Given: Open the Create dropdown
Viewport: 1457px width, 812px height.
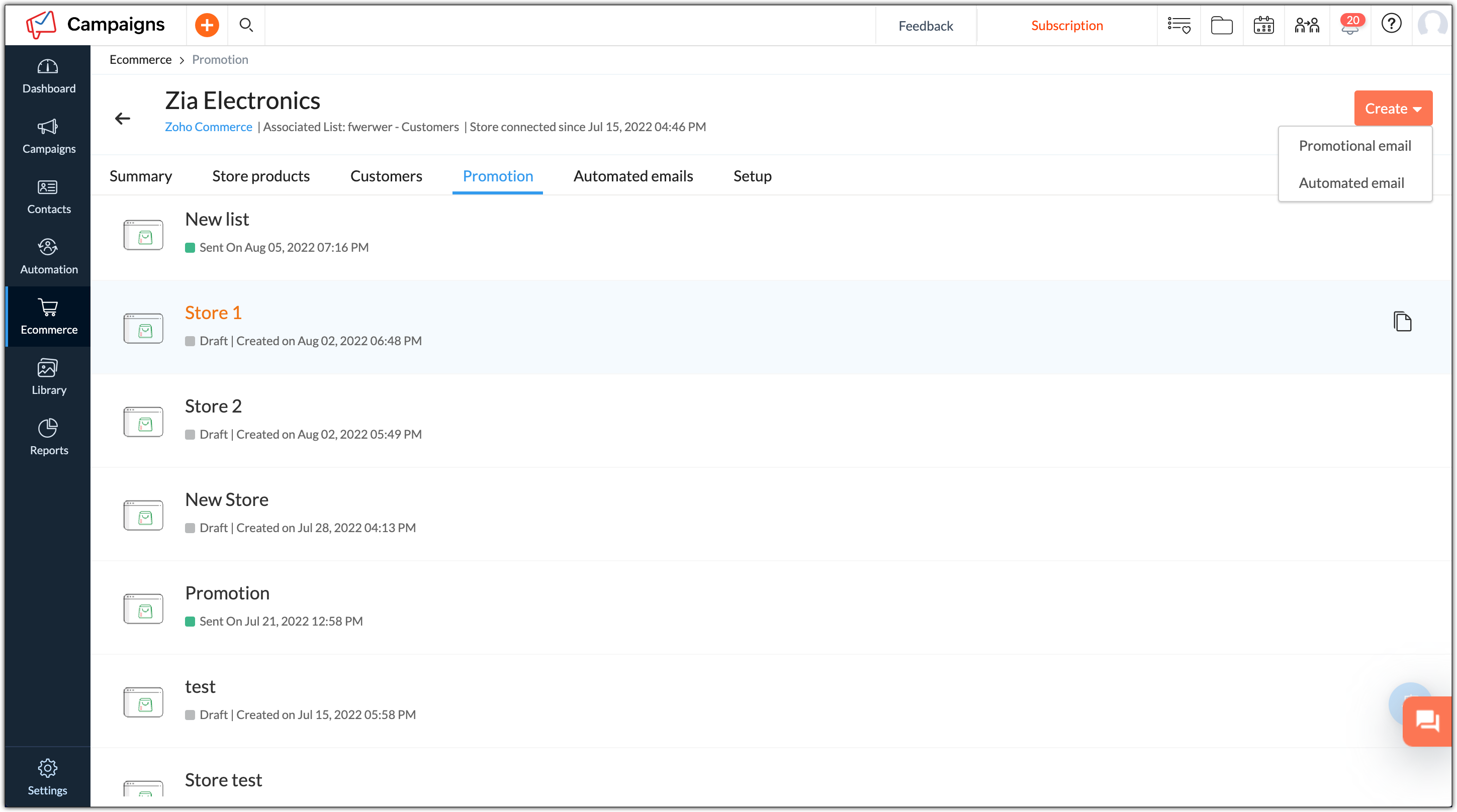Looking at the screenshot, I should tap(1393, 108).
